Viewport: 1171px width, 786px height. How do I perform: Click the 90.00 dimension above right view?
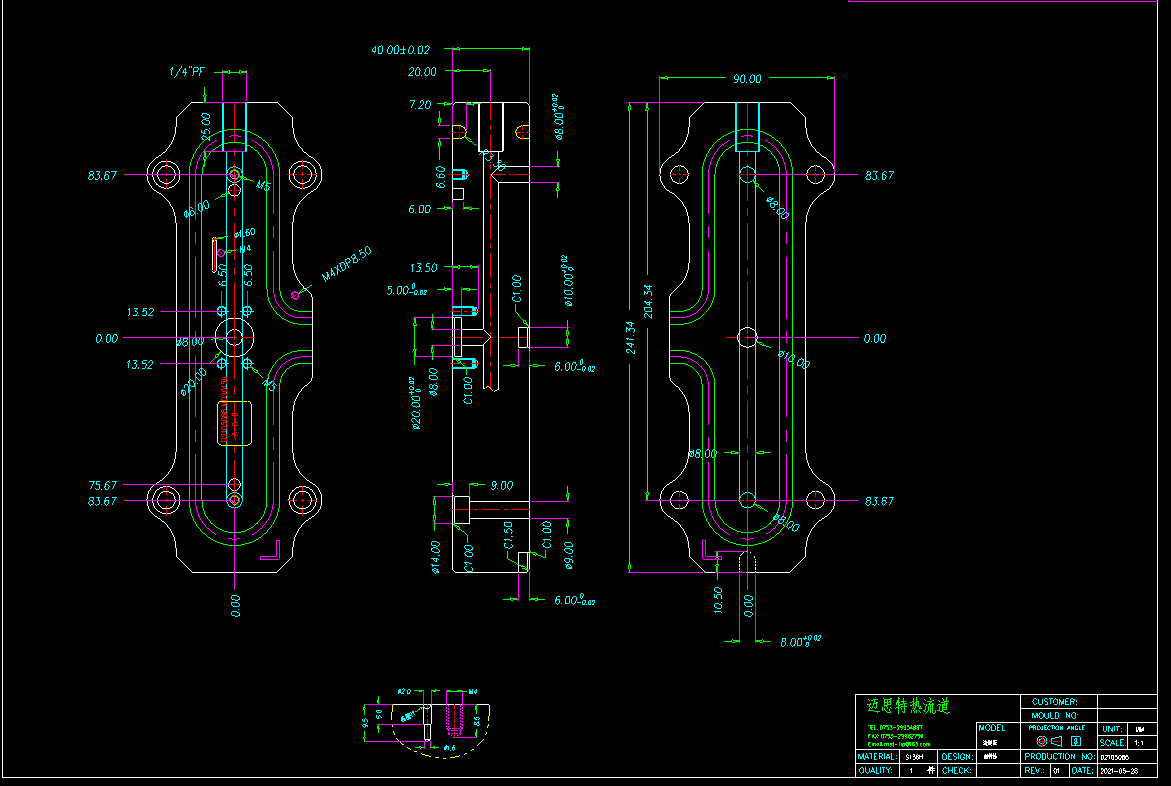tap(747, 79)
